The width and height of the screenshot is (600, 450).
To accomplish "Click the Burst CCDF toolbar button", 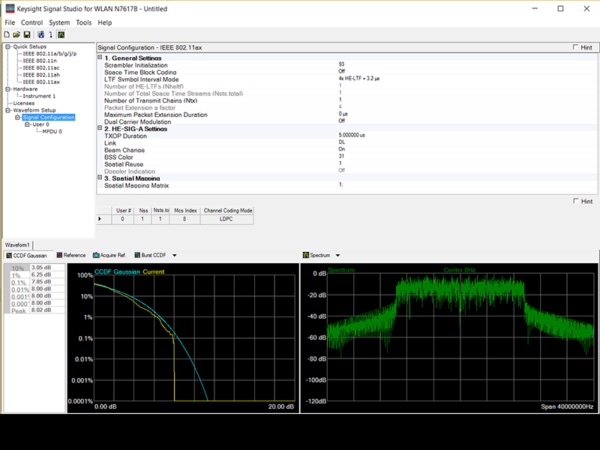I will tap(150, 255).
